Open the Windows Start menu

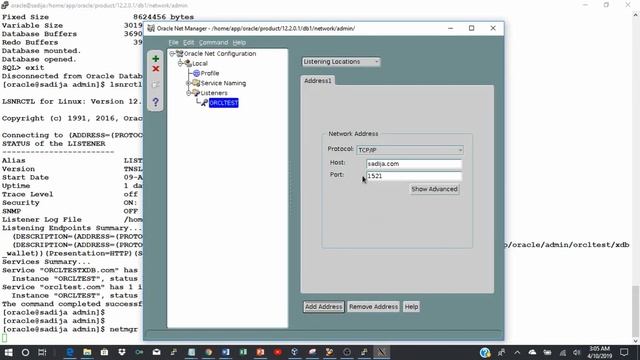8,352
